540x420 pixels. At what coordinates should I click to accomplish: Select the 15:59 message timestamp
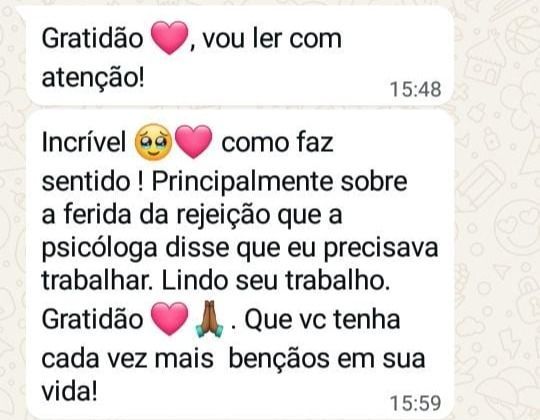(415, 403)
